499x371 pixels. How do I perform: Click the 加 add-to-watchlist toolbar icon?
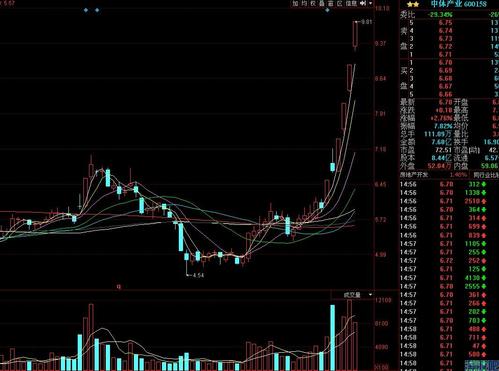tap(296, 3)
